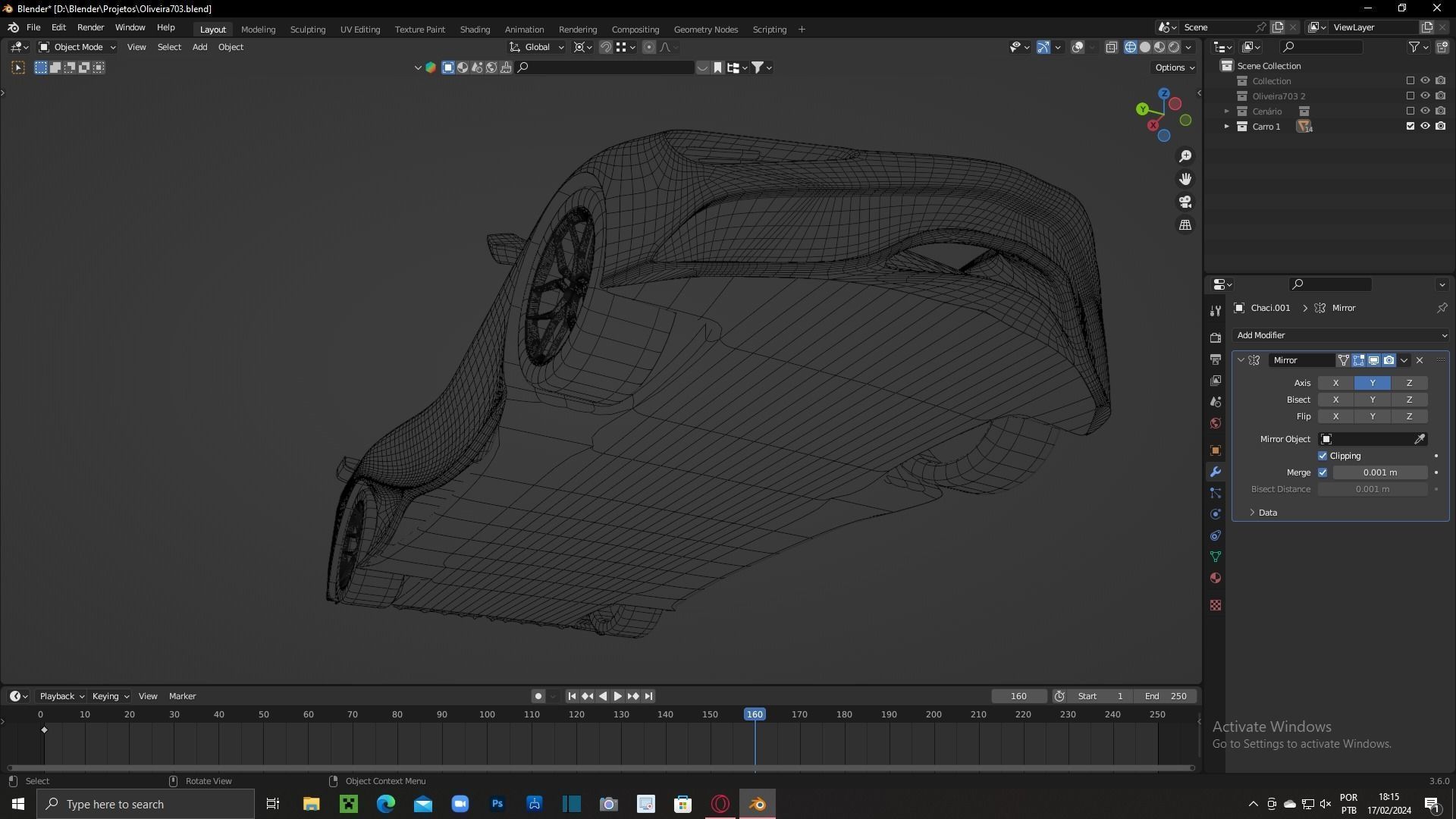Open the Physics properties tab
1456x819 pixels.
(1216, 514)
